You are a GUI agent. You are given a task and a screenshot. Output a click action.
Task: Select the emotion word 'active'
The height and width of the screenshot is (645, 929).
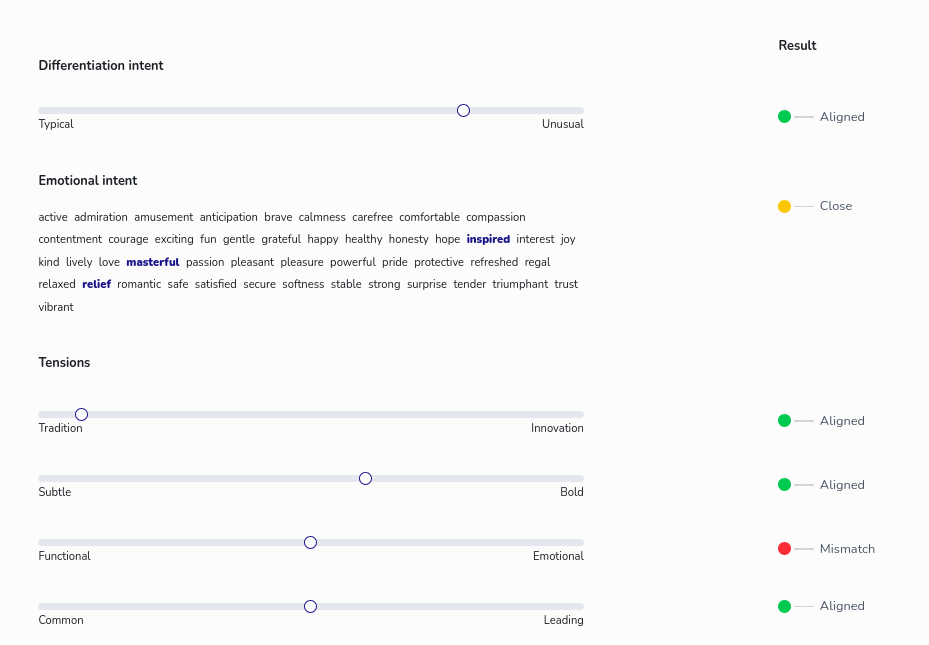53,217
